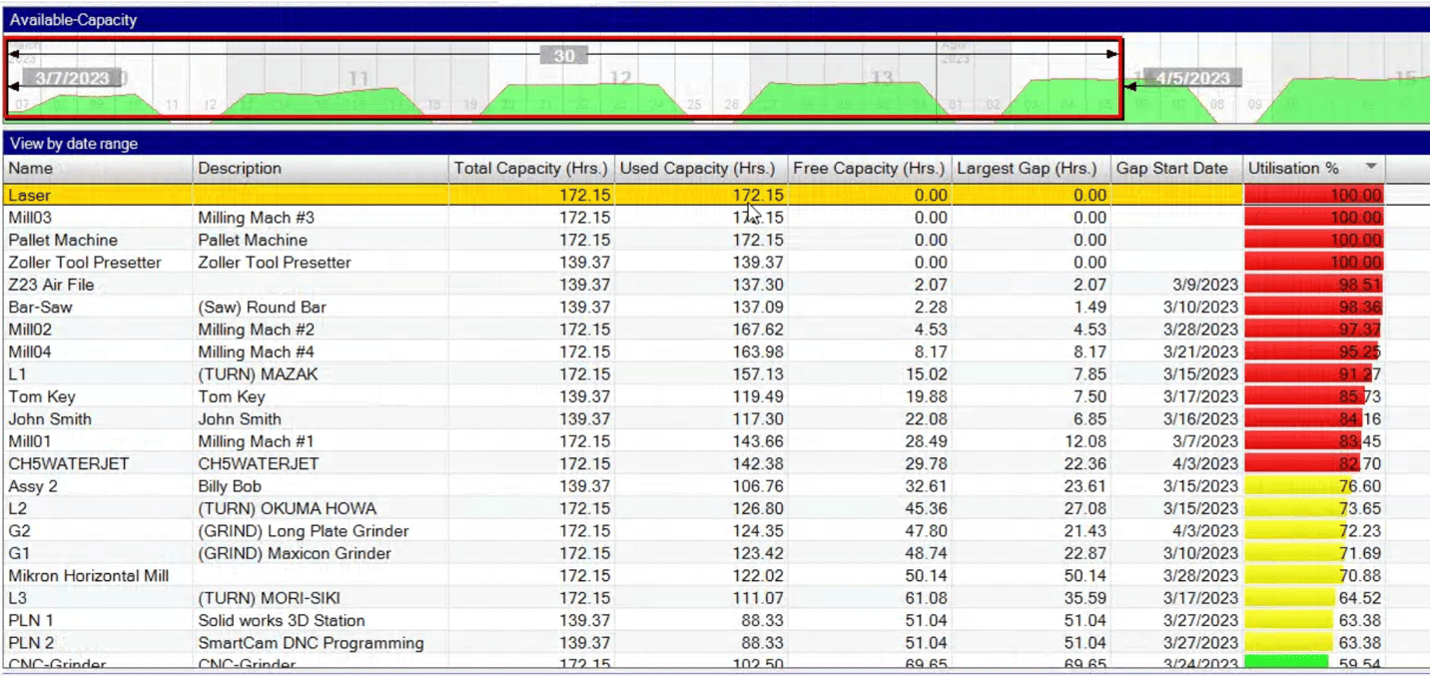Select the G1 resource row
This screenshot has height=678, width=1430.
click(715, 553)
